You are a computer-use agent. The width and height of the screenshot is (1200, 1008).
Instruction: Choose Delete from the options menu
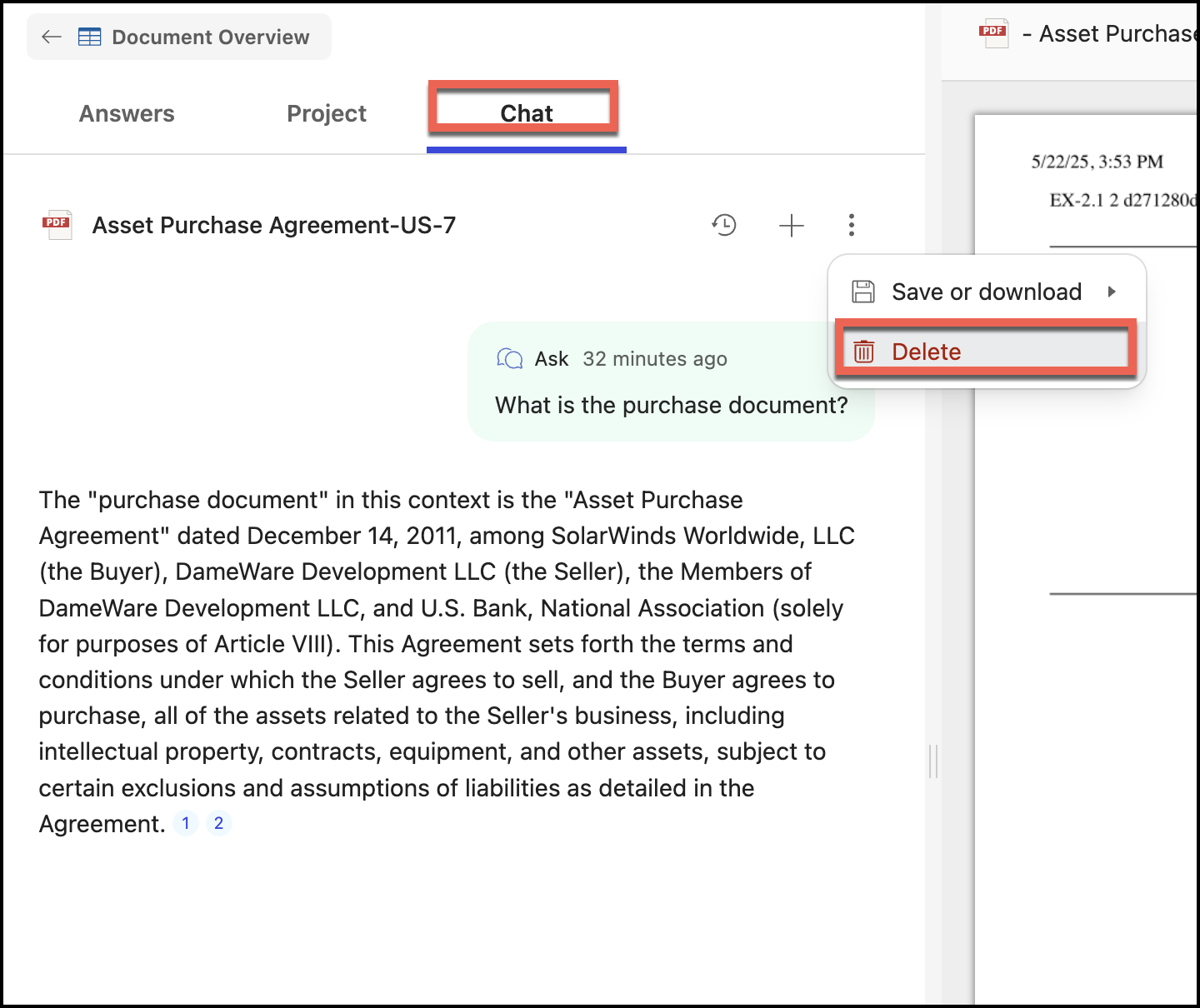pyautogui.click(x=987, y=352)
